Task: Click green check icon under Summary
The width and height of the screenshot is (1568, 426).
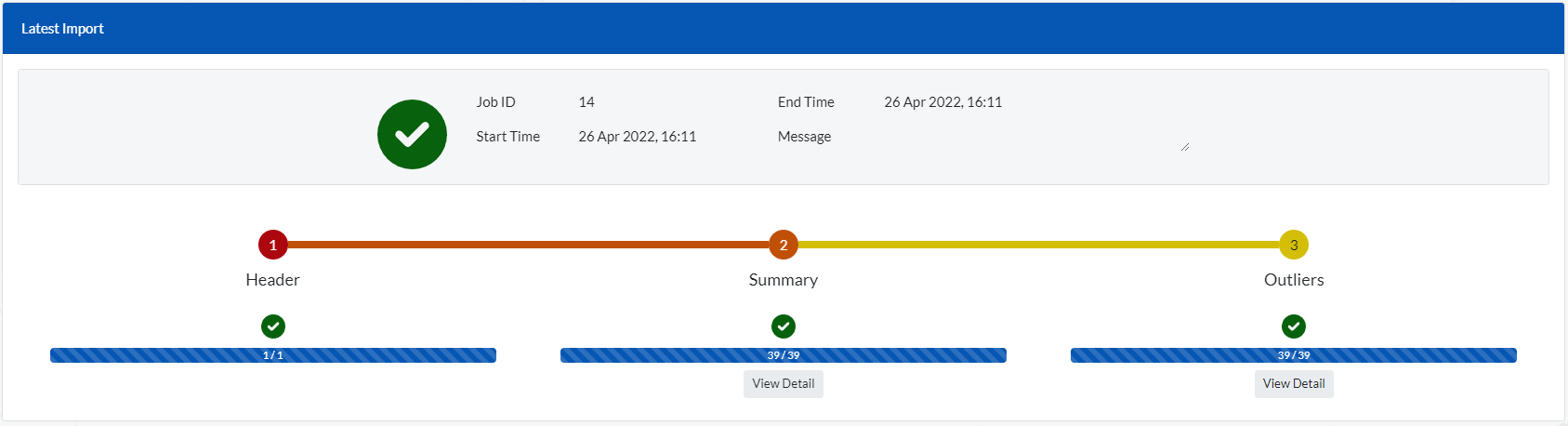Action: pos(784,326)
